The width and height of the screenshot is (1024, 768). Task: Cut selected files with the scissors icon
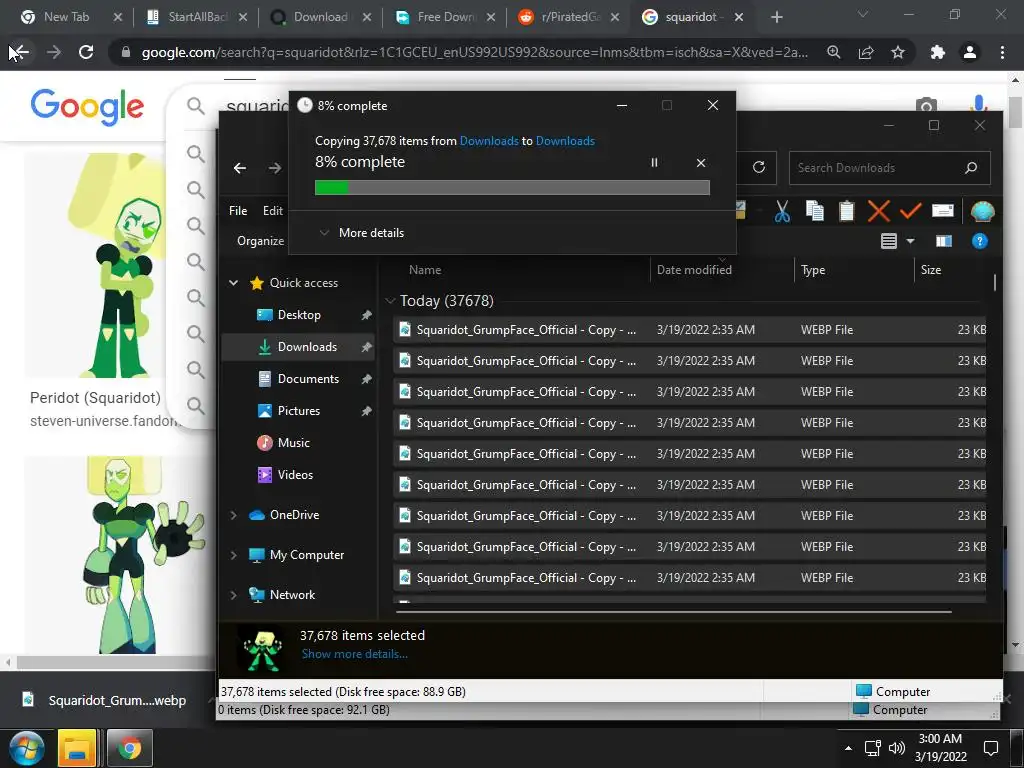click(782, 211)
